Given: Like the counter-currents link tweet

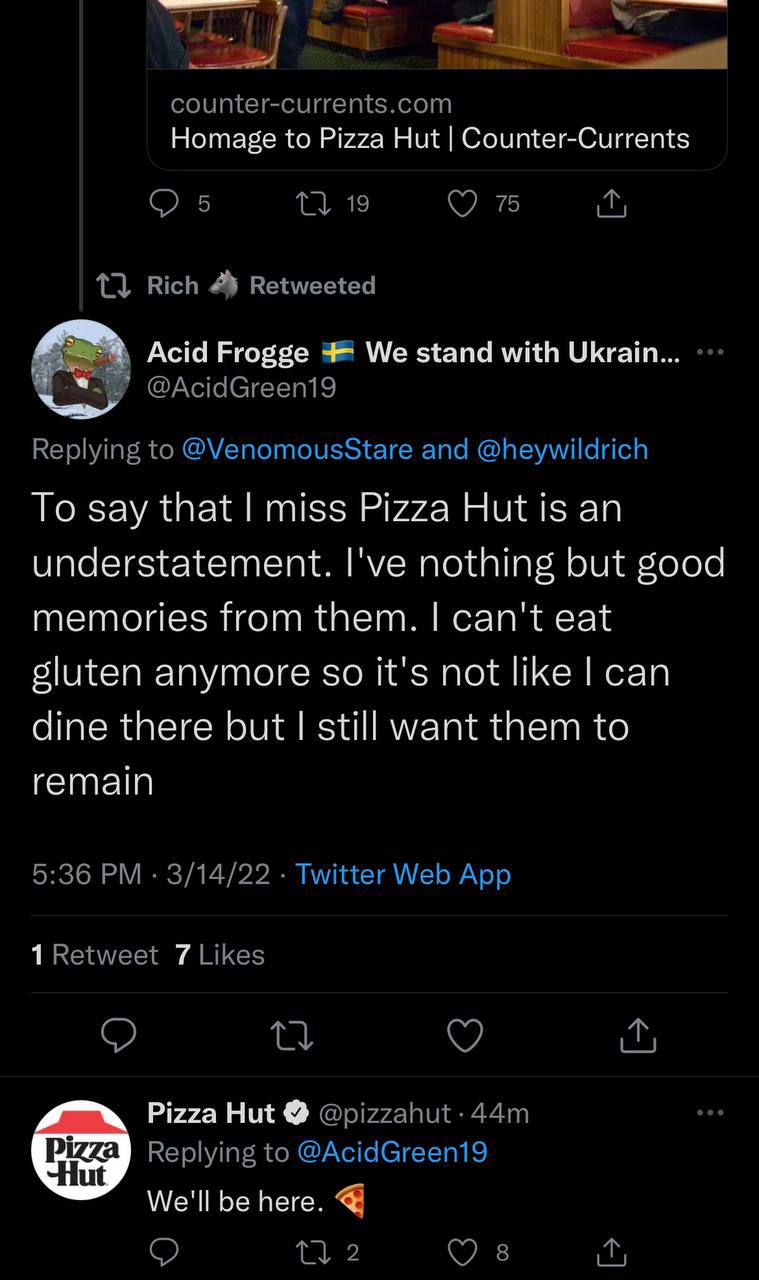Looking at the screenshot, I should point(462,204).
